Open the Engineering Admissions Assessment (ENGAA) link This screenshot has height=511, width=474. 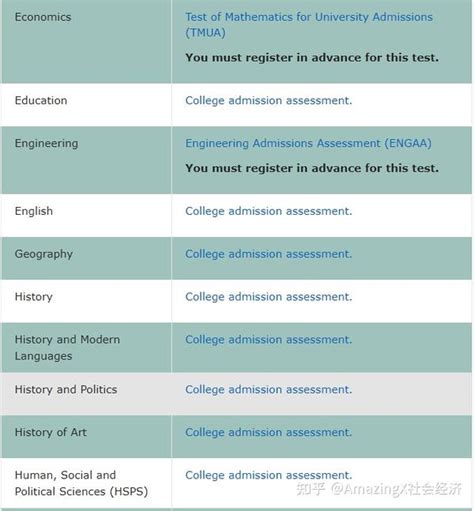(308, 143)
